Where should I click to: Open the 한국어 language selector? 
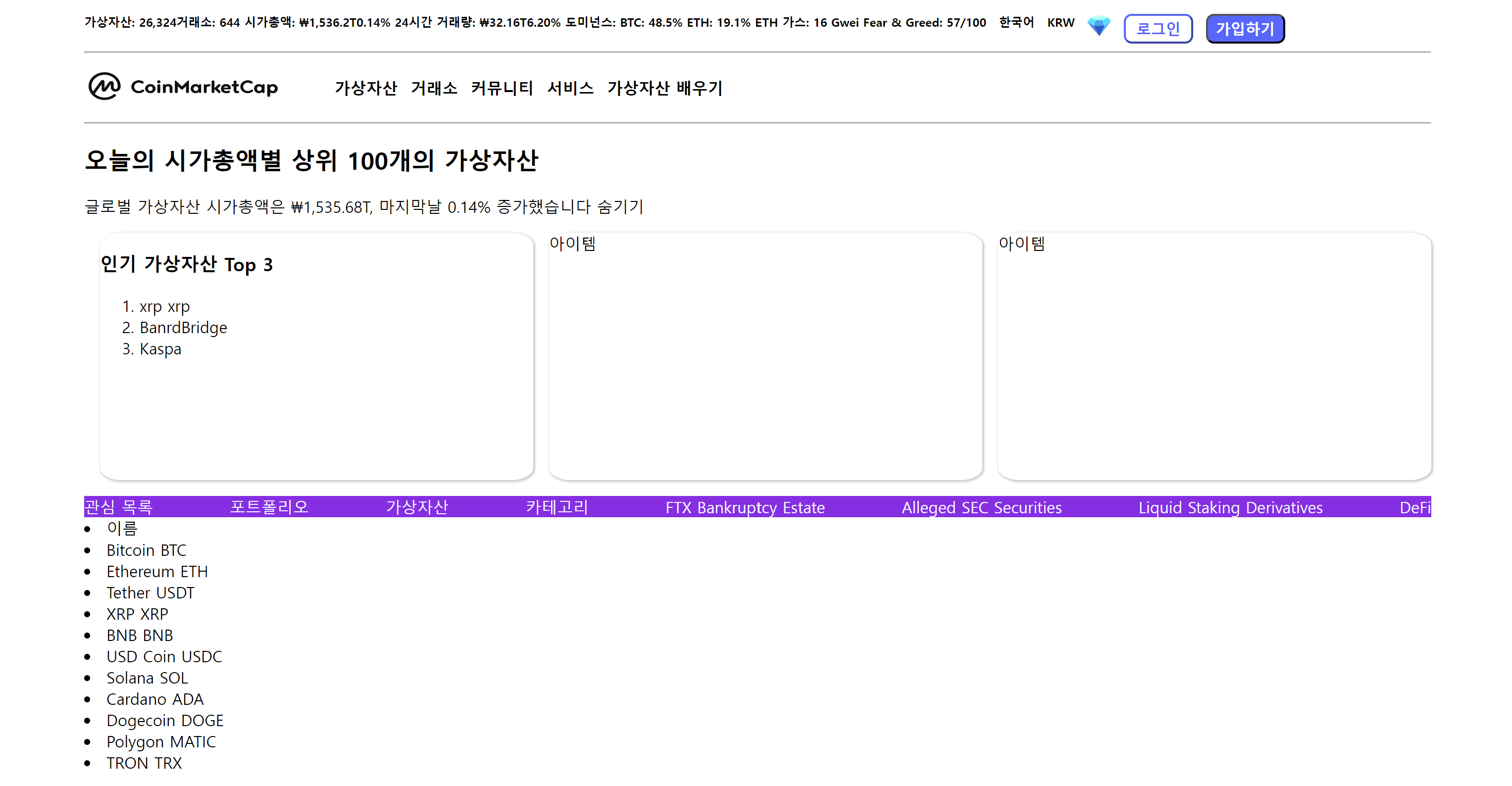pyautogui.click(x=1016, y=23)
